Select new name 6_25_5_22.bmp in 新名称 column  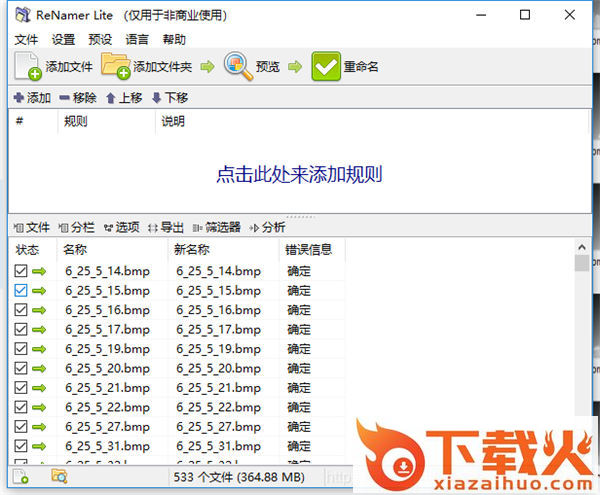pyautogui.click(x=218, y=407)
